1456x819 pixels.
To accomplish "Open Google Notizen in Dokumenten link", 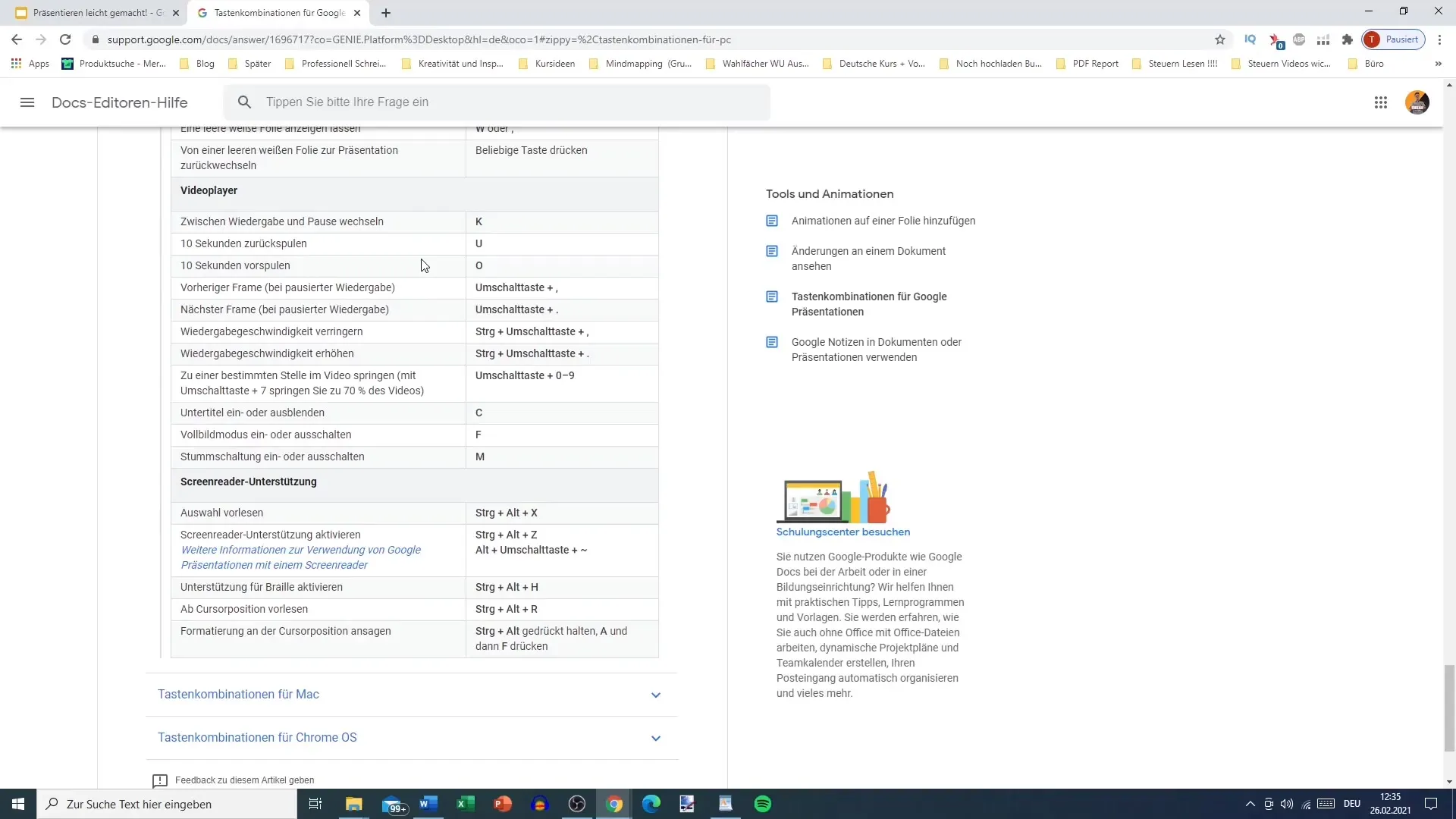I will click(x=877, y=350).
